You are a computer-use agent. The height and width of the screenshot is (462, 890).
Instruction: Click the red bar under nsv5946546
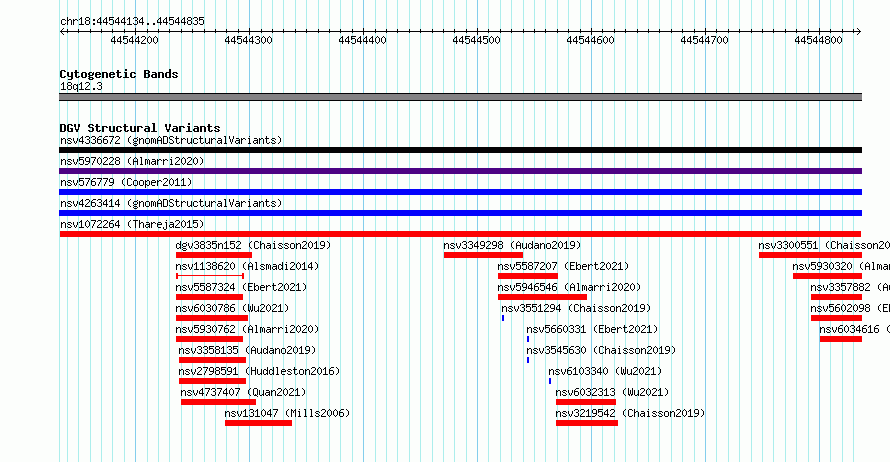[542, 297]
